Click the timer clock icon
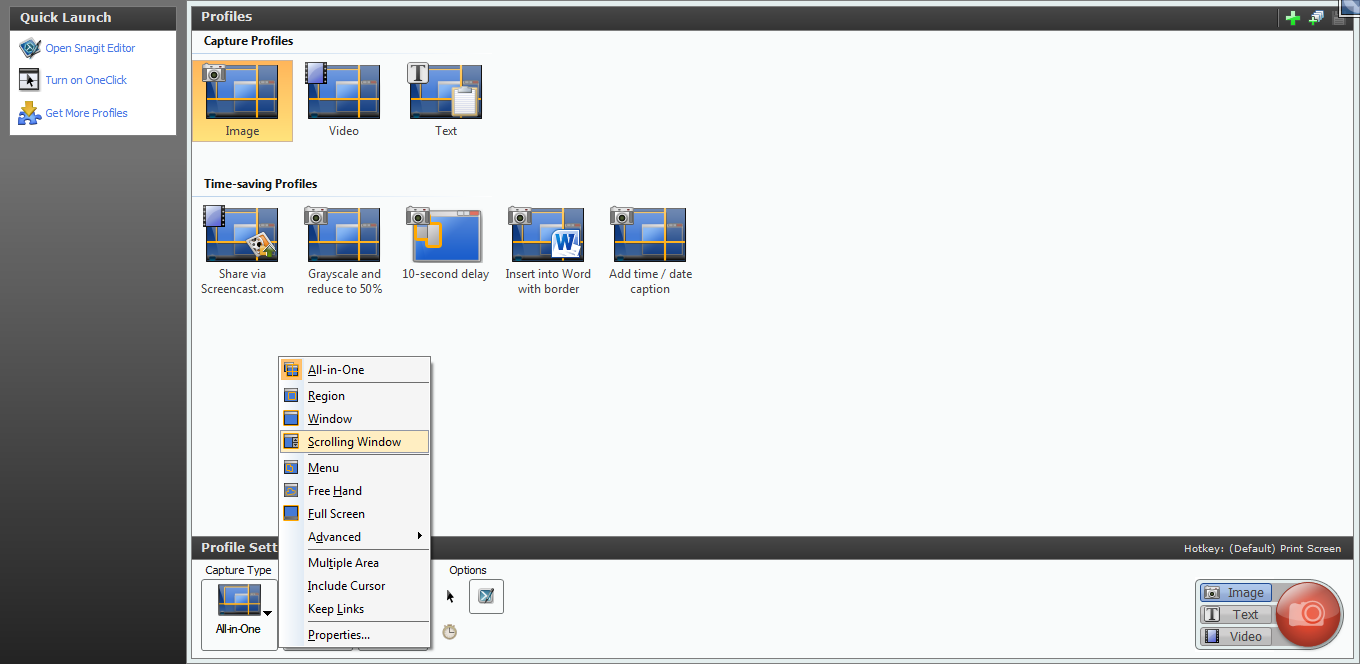 (x=450, y=632)
